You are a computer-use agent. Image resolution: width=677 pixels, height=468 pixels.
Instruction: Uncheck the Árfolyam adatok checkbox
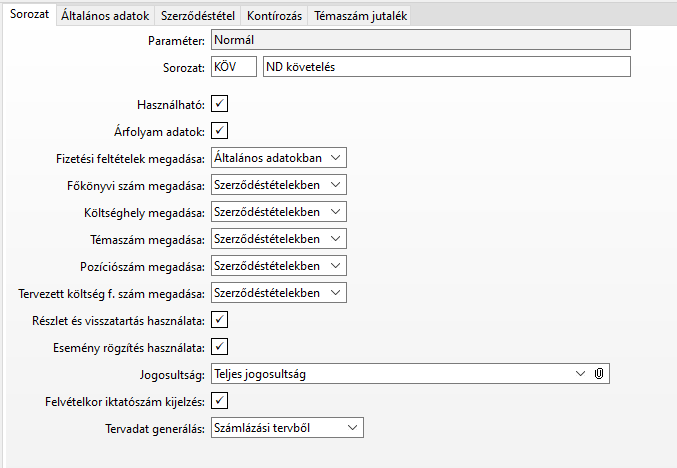tap(219, 130)
